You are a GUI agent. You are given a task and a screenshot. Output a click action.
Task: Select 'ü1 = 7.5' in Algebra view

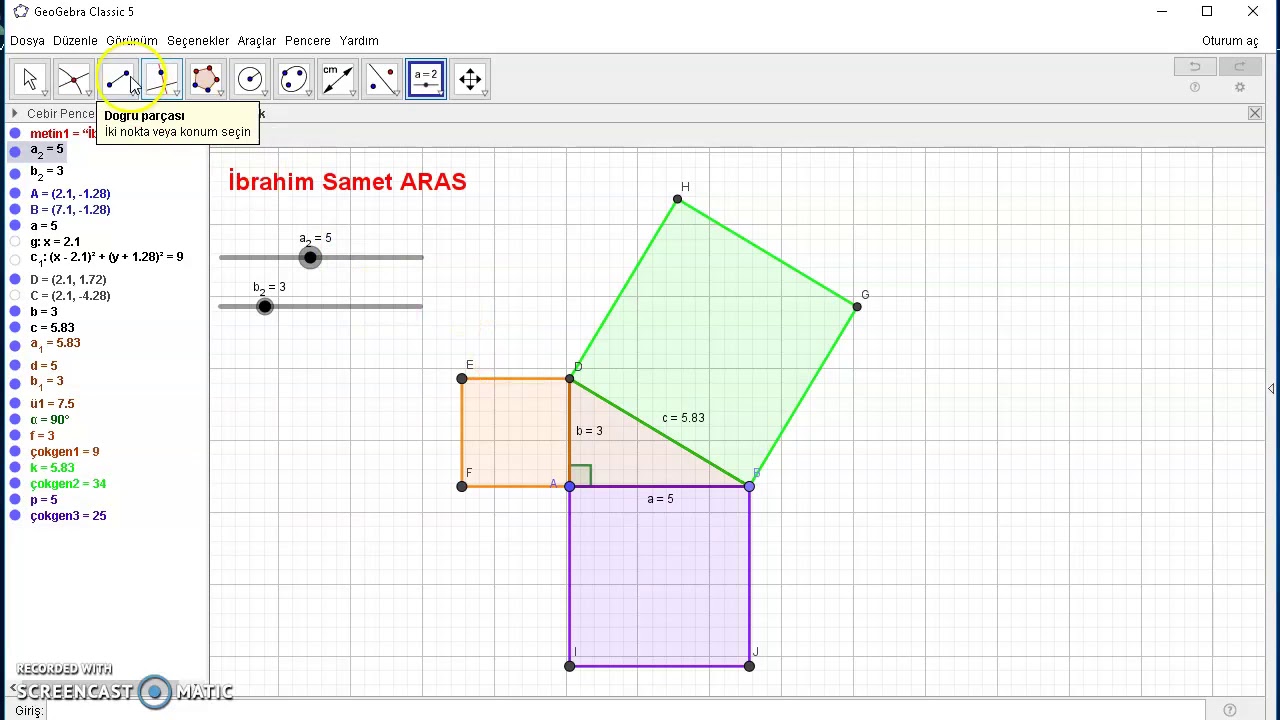[52, 404]
